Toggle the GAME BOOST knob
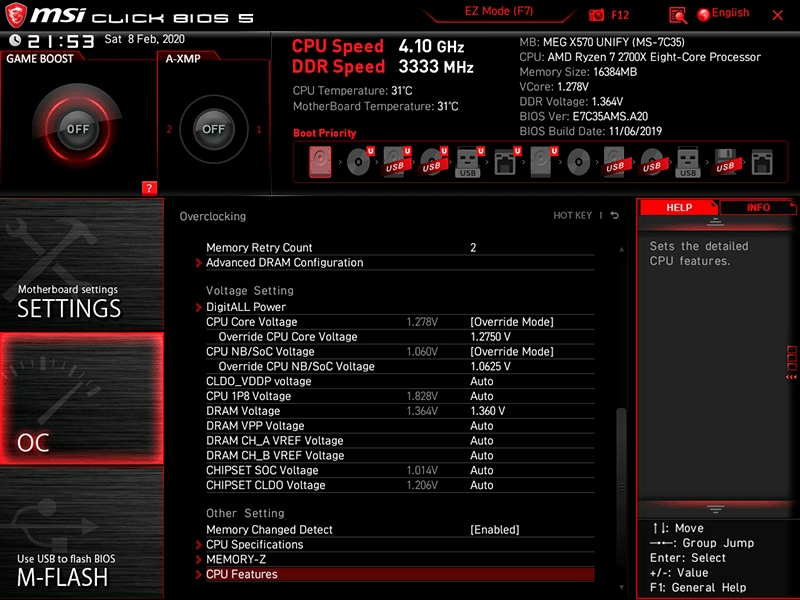Image resolution: width=800 pixels, height=600 pixels. point(78,129)
